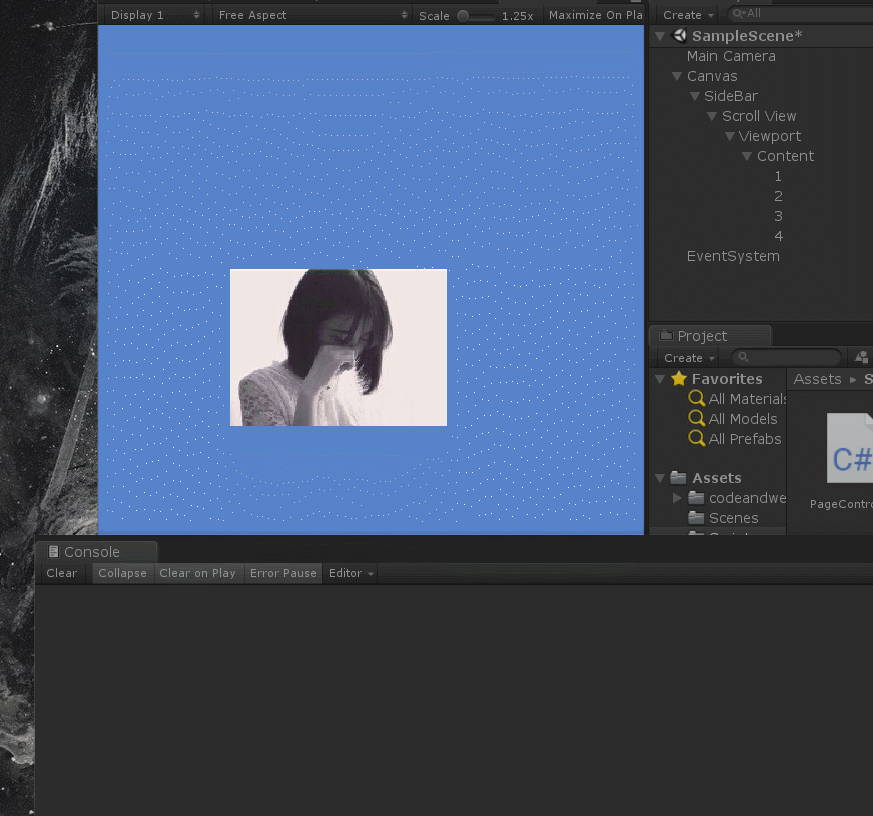
Task: Switch to the Project tab
Action: 710,336
